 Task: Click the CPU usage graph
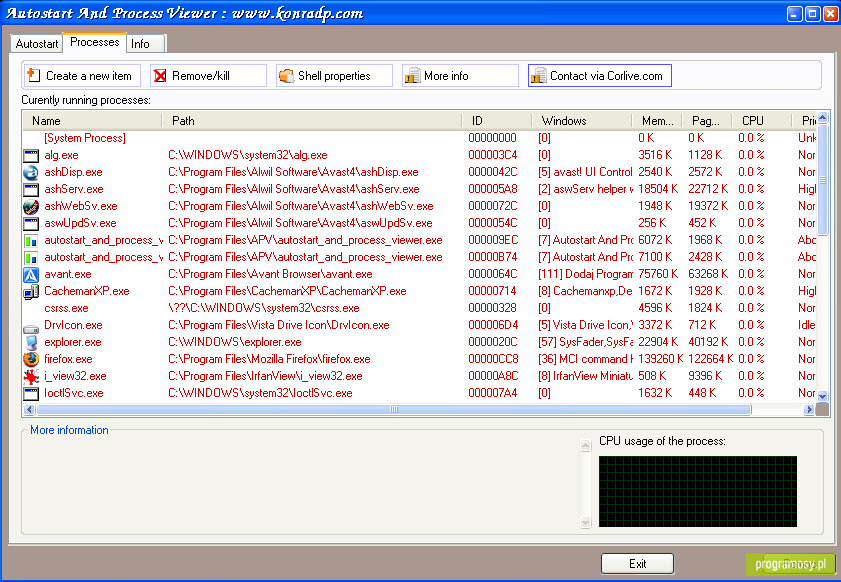point(698,491)
